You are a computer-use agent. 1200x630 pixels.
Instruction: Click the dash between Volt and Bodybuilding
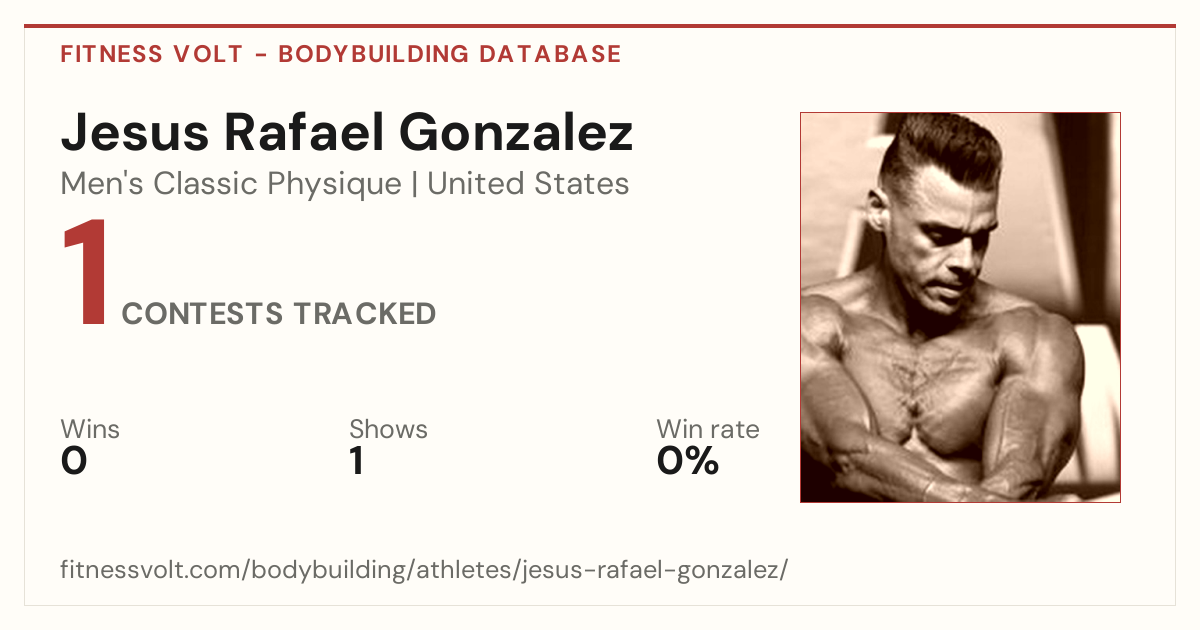[x=261, y=55]
